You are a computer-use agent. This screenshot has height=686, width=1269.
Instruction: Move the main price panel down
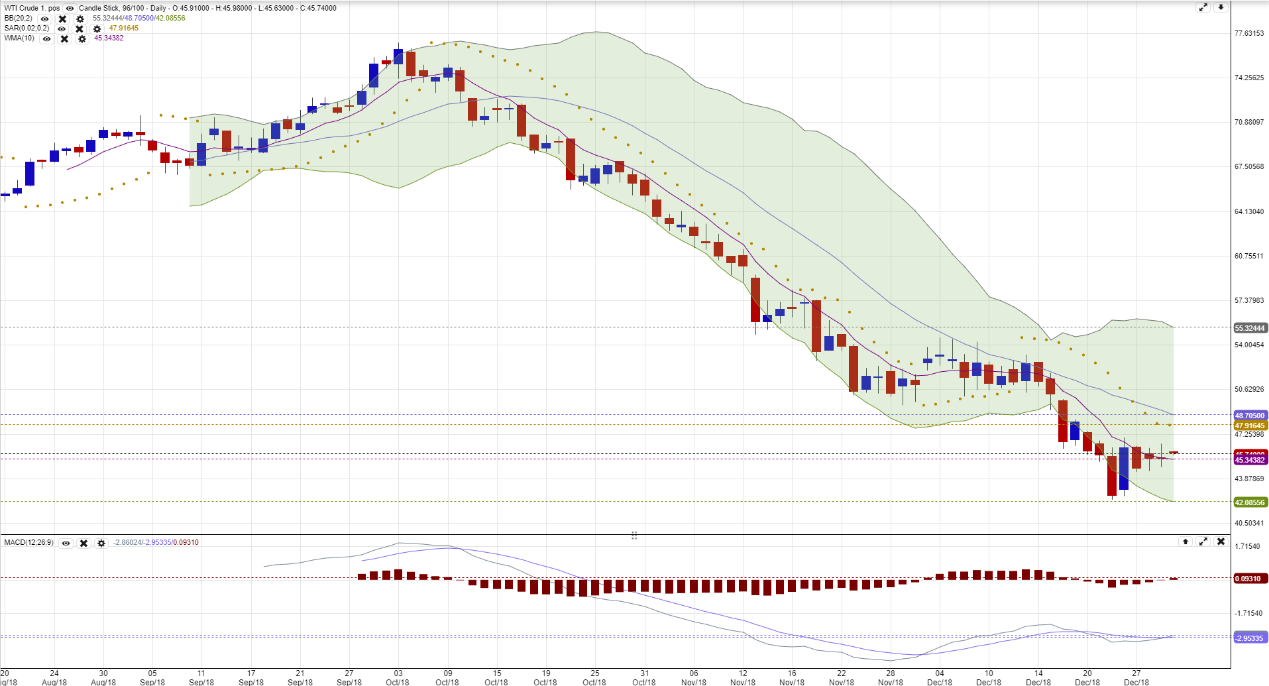pyautogui.click(x=1220, y=8)
